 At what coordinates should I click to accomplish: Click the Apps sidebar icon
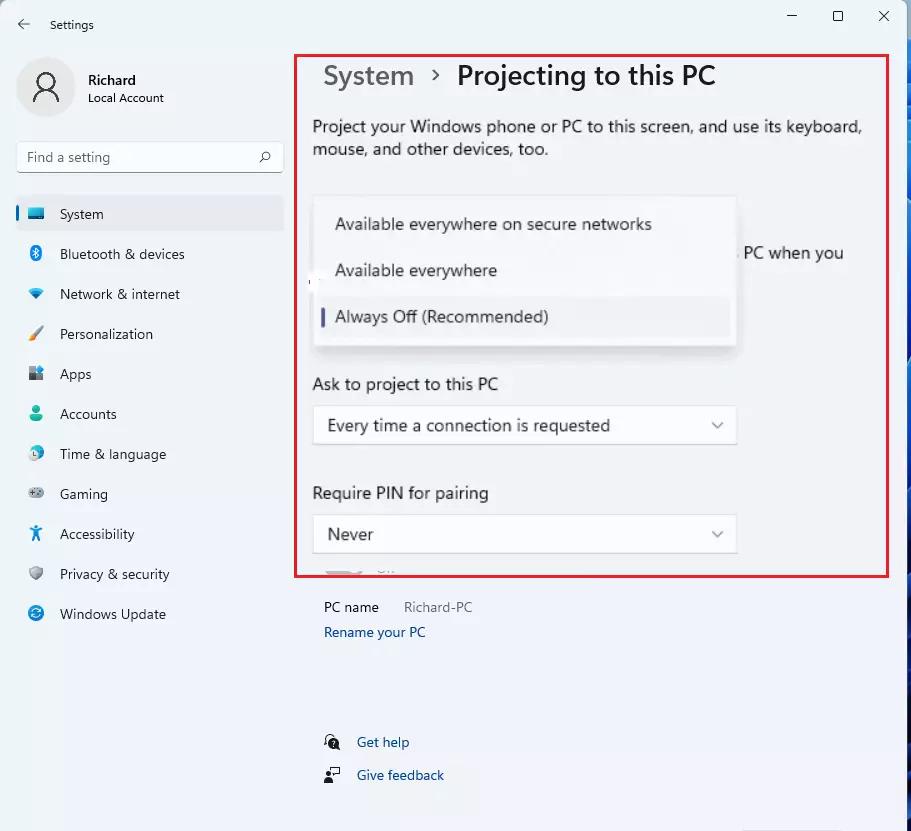coord(36,374)
